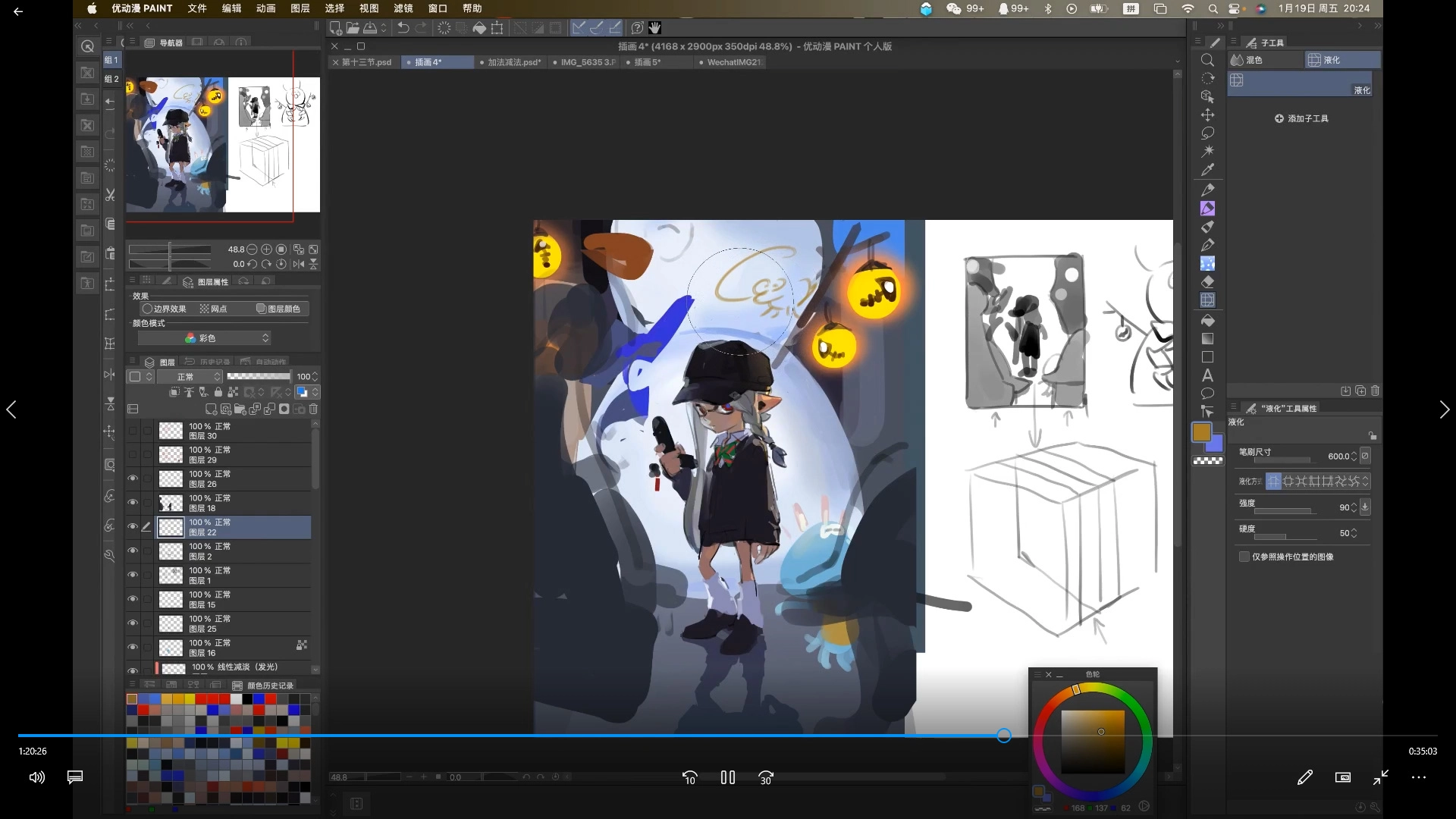Select the Zoom magnifier tool
This screenshot has width=1456, height=819.
point(1207,60)
